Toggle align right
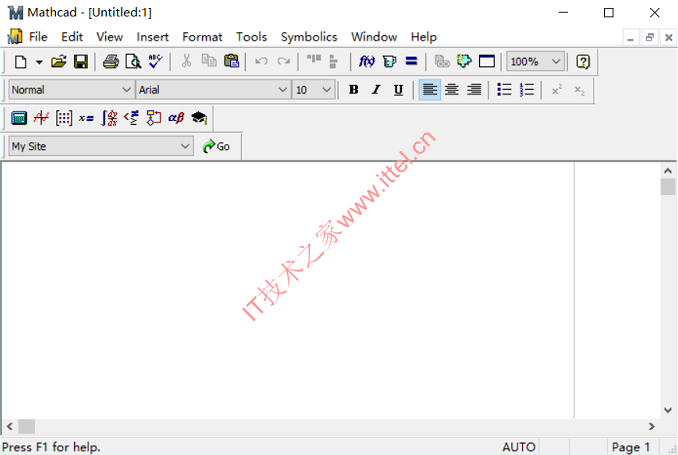678x455 pixels. coord(474,90)
